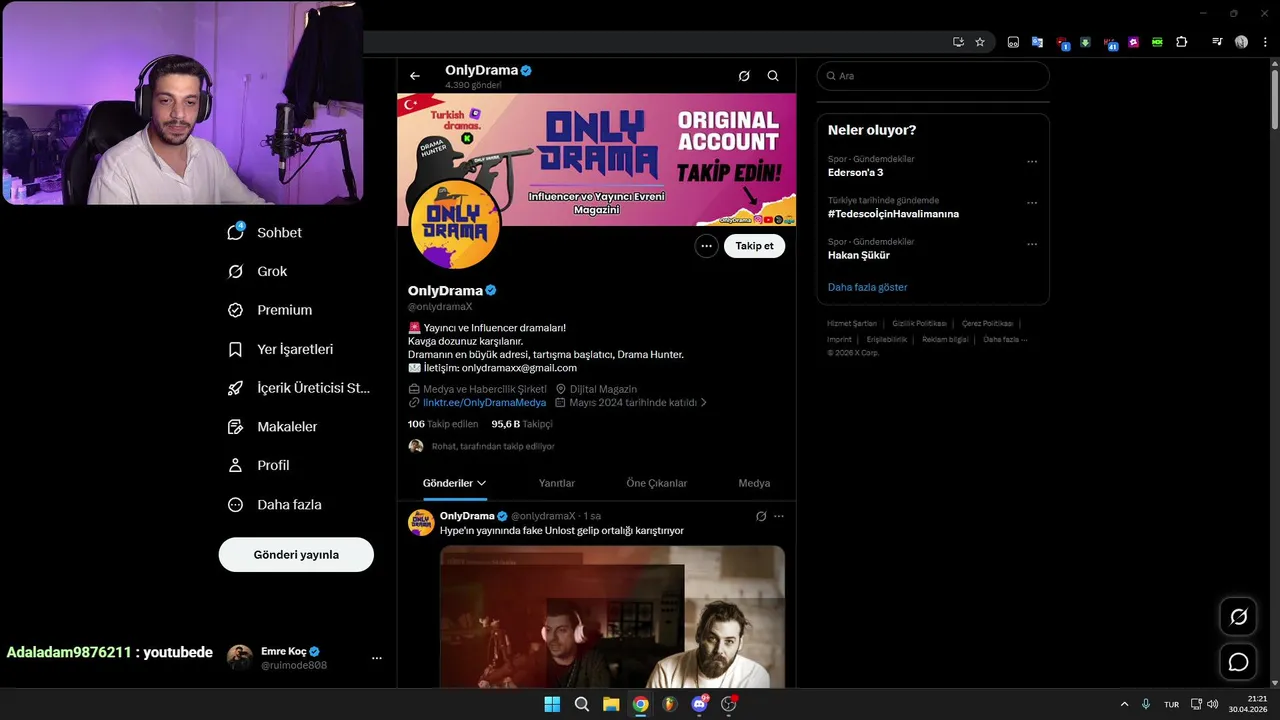1280x720 pixels.
Task: Switch to the Yanıtlar tab
Action: tap(556, 483)
